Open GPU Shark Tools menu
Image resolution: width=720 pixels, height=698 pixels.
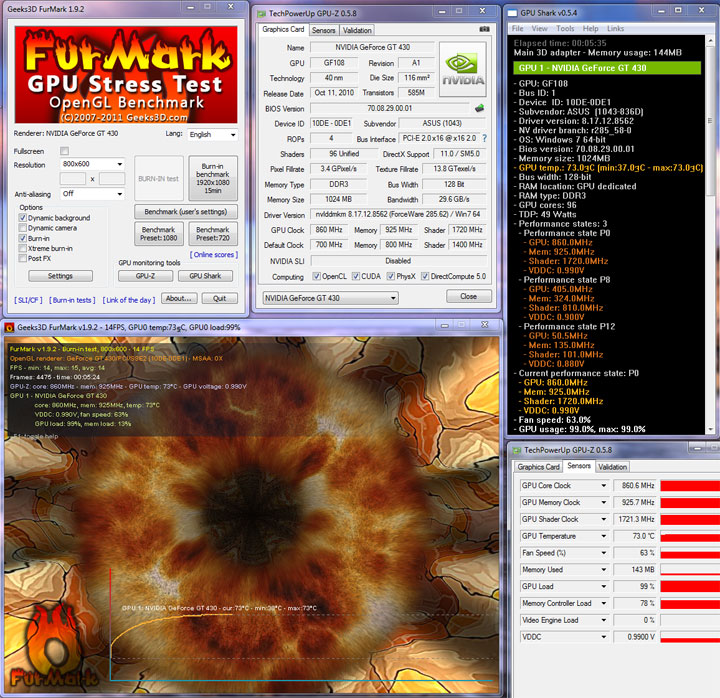[x=565, y=28]
